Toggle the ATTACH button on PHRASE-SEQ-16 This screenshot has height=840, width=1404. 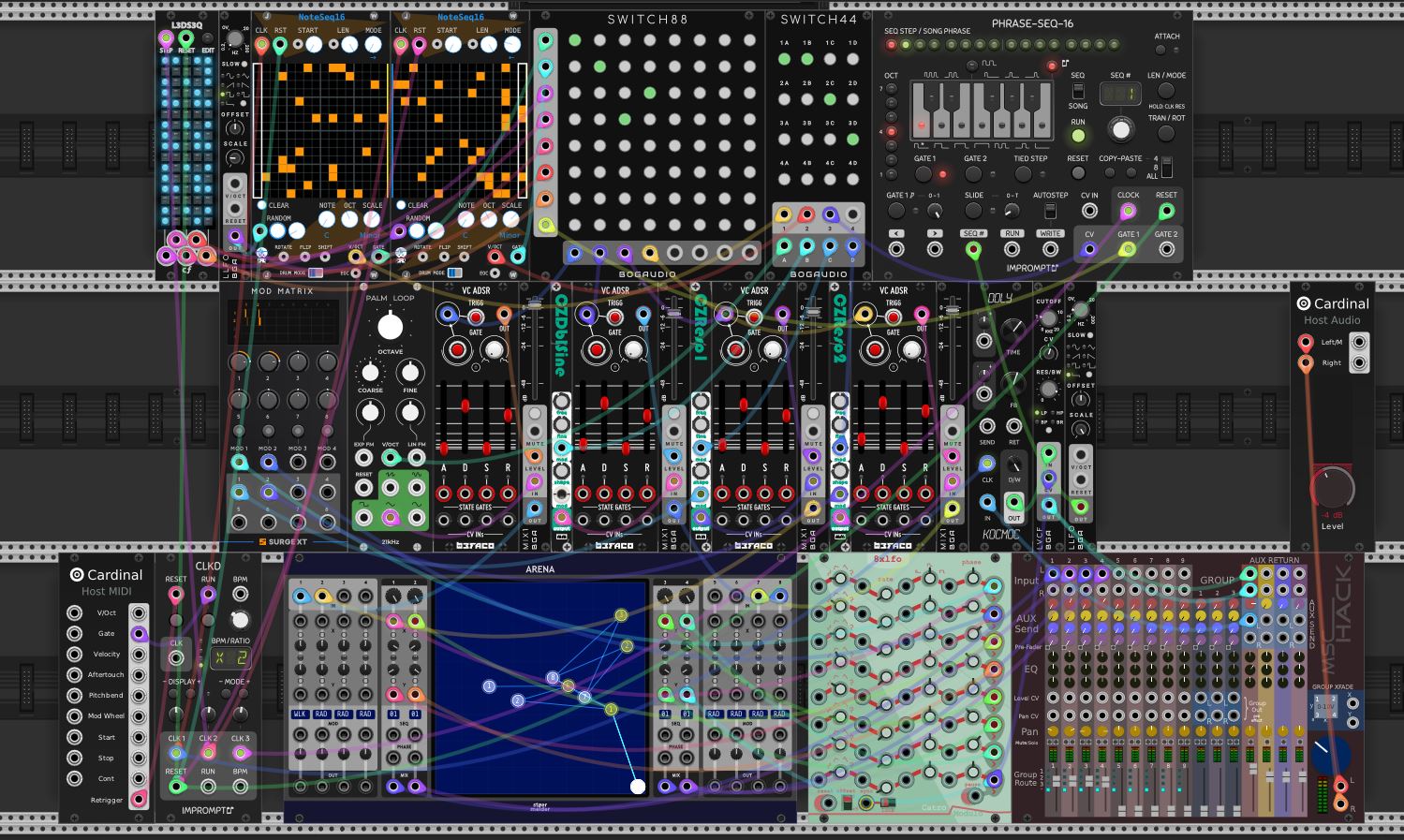pyautogui.click(x=1161, y=50)
